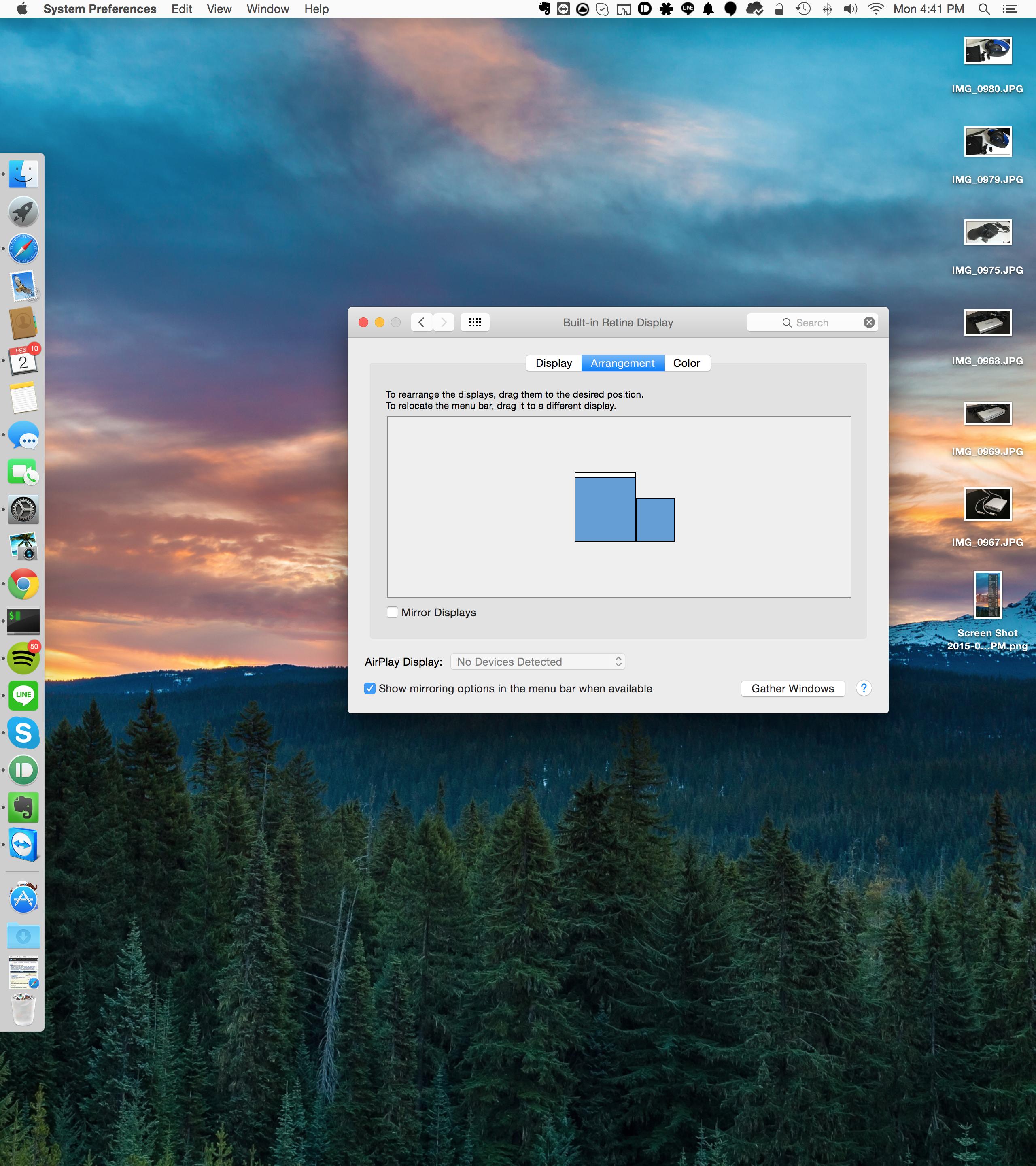Select the Arrangement tab
The image size is (1036, 1166).
click(x=623, y=364)
